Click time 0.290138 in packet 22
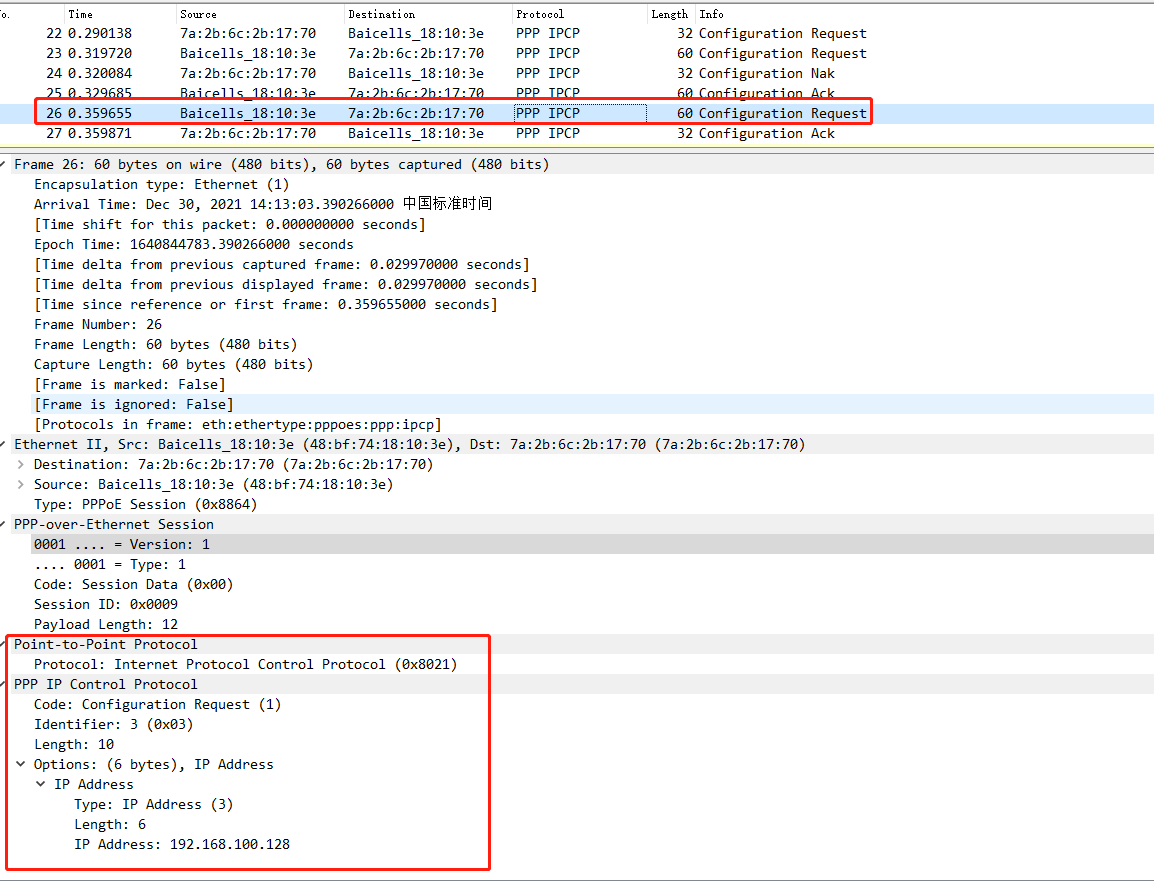The height and width of the screenshot is (881, 1154). click(x=100, y=33)
